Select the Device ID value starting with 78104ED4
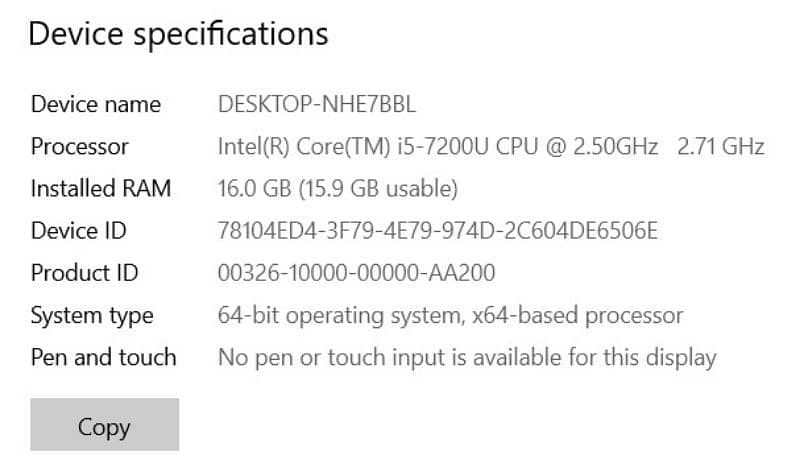This screenshot has width=800, height=472. (438, 231)
